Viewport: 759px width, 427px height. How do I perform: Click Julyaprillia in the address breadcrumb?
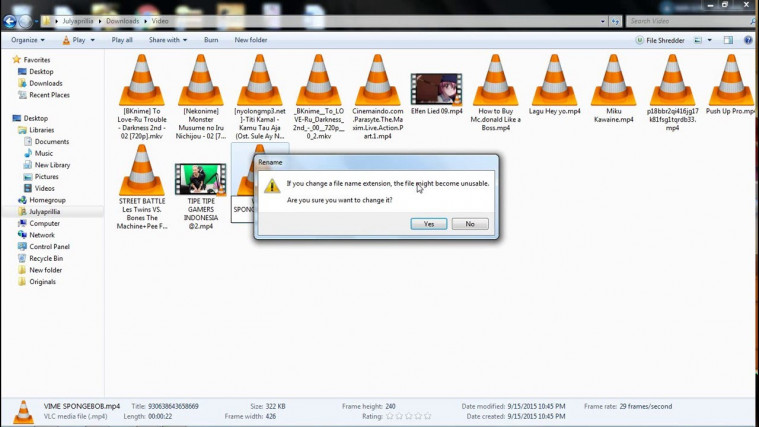tap(77, 21)
